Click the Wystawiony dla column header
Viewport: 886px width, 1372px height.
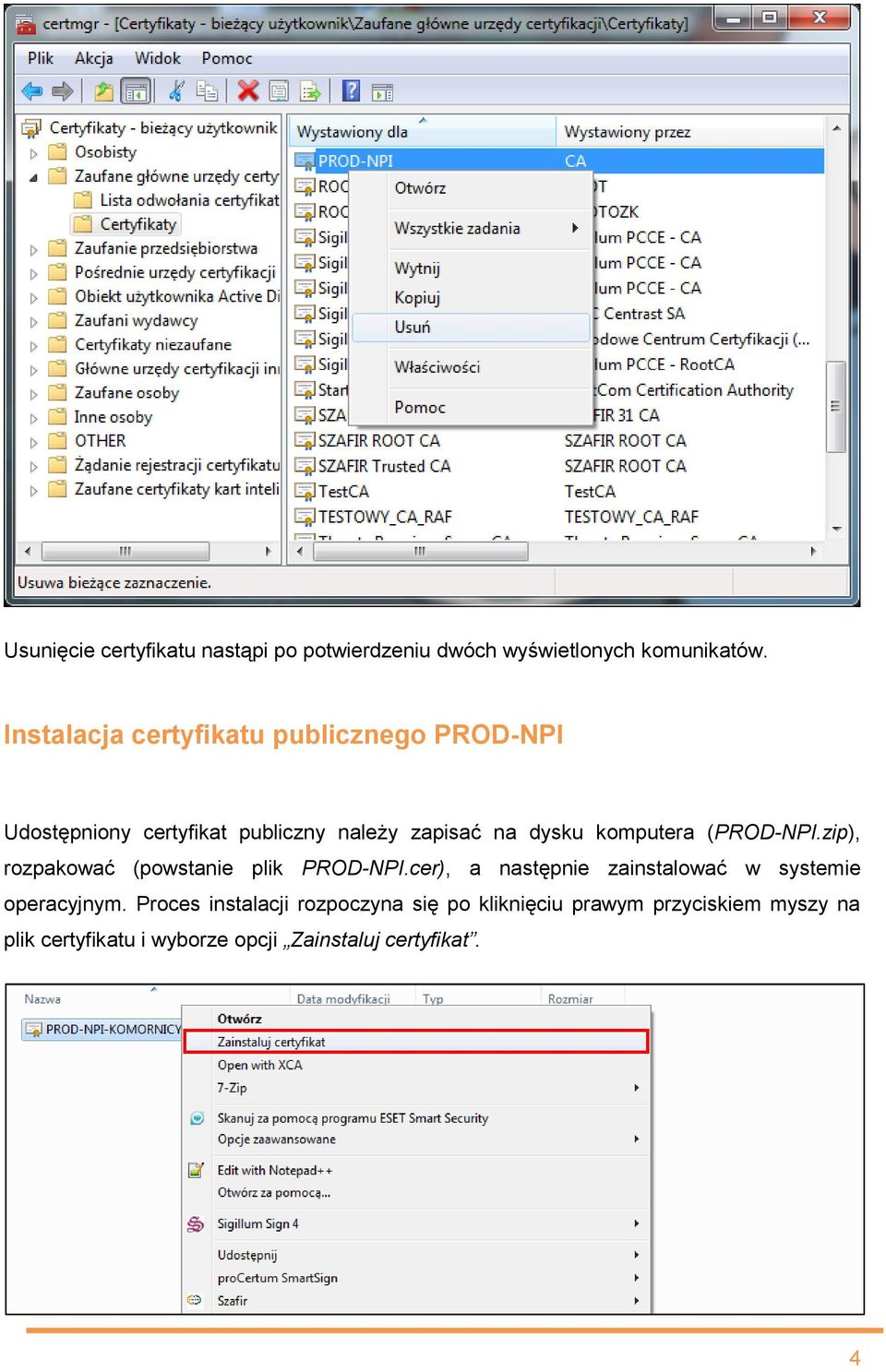pos(423,132)
